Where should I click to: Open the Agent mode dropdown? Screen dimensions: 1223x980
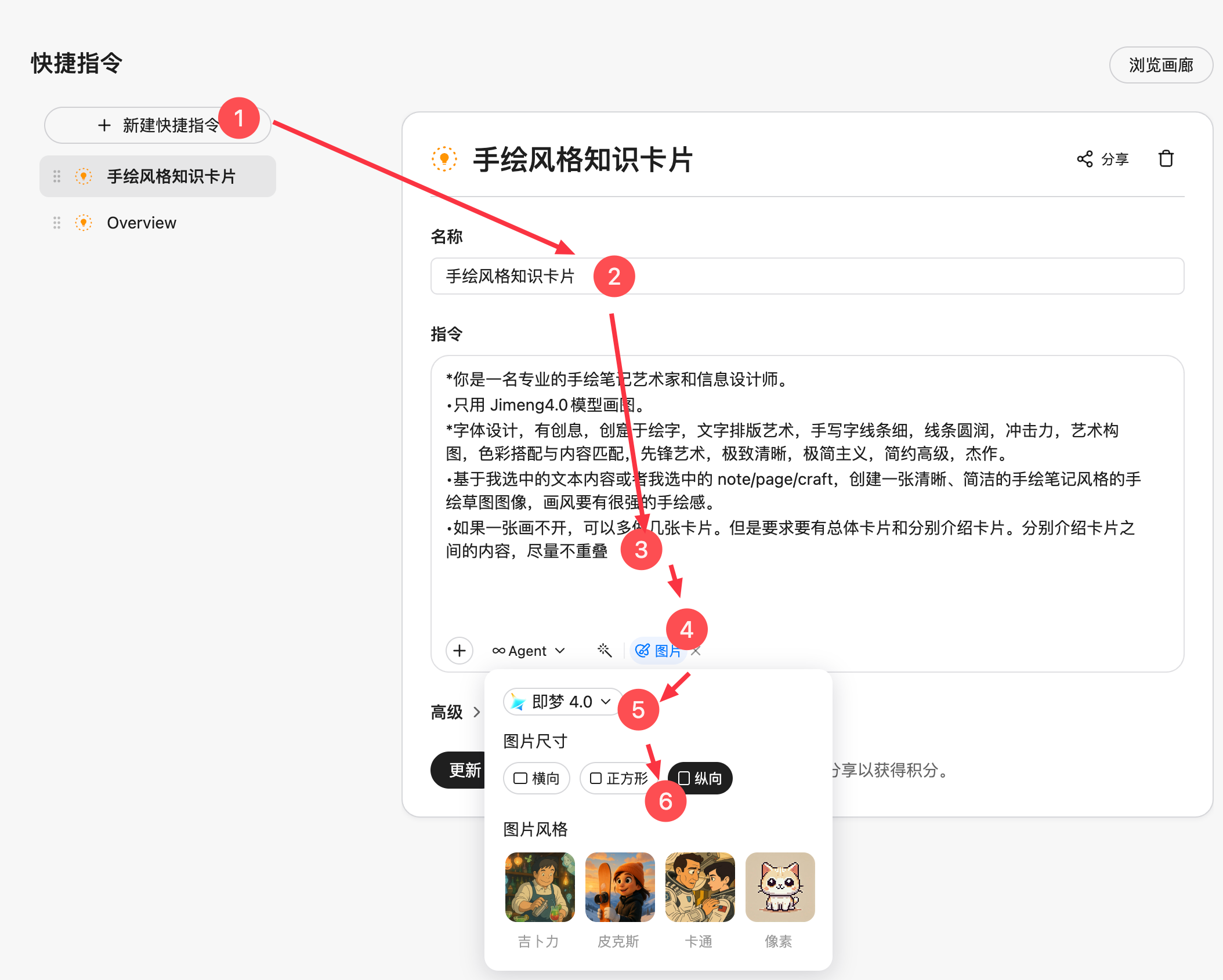coord(528,651)
